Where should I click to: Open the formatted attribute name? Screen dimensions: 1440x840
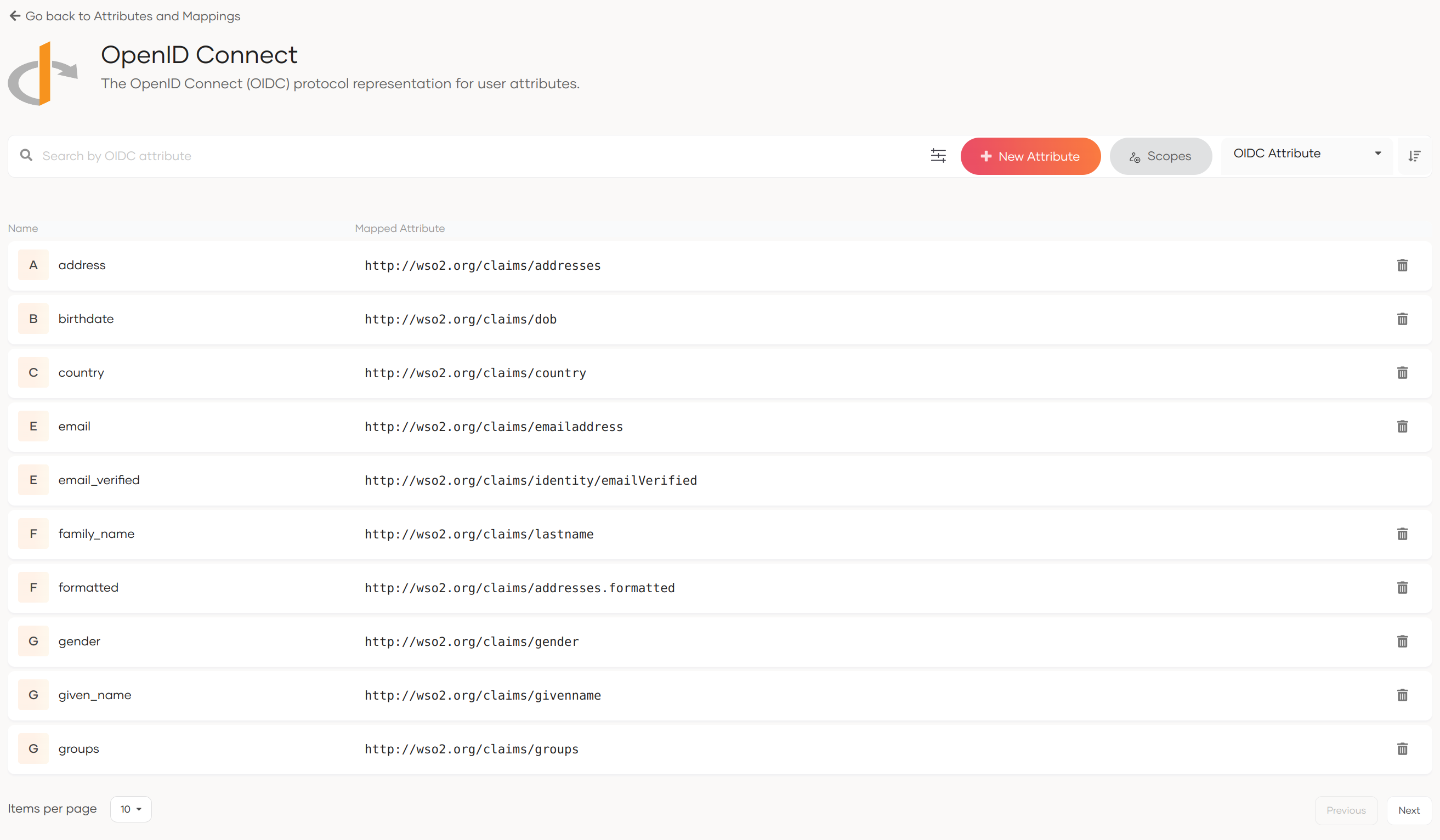tap(88, 587)
